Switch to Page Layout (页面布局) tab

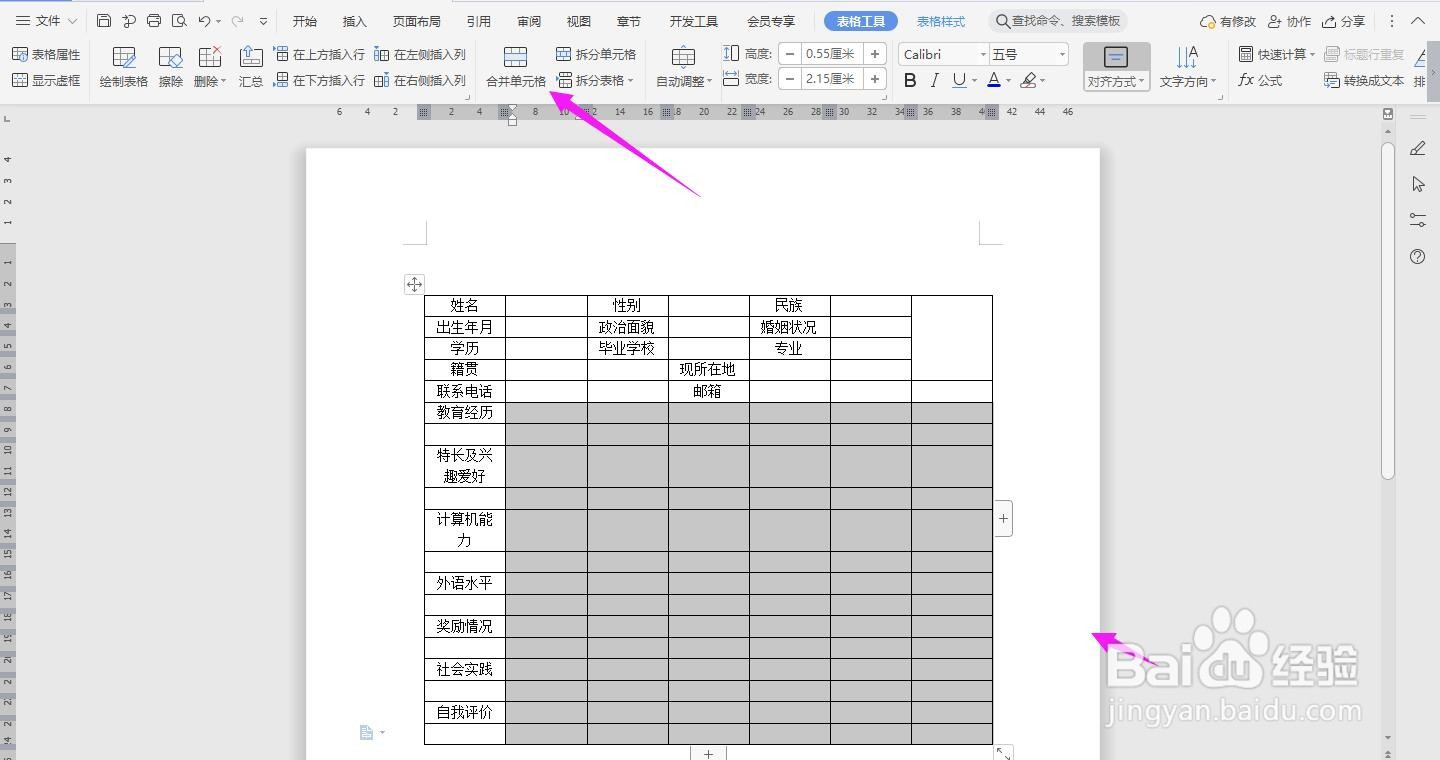pyautogui.click(x=416, y=21)
